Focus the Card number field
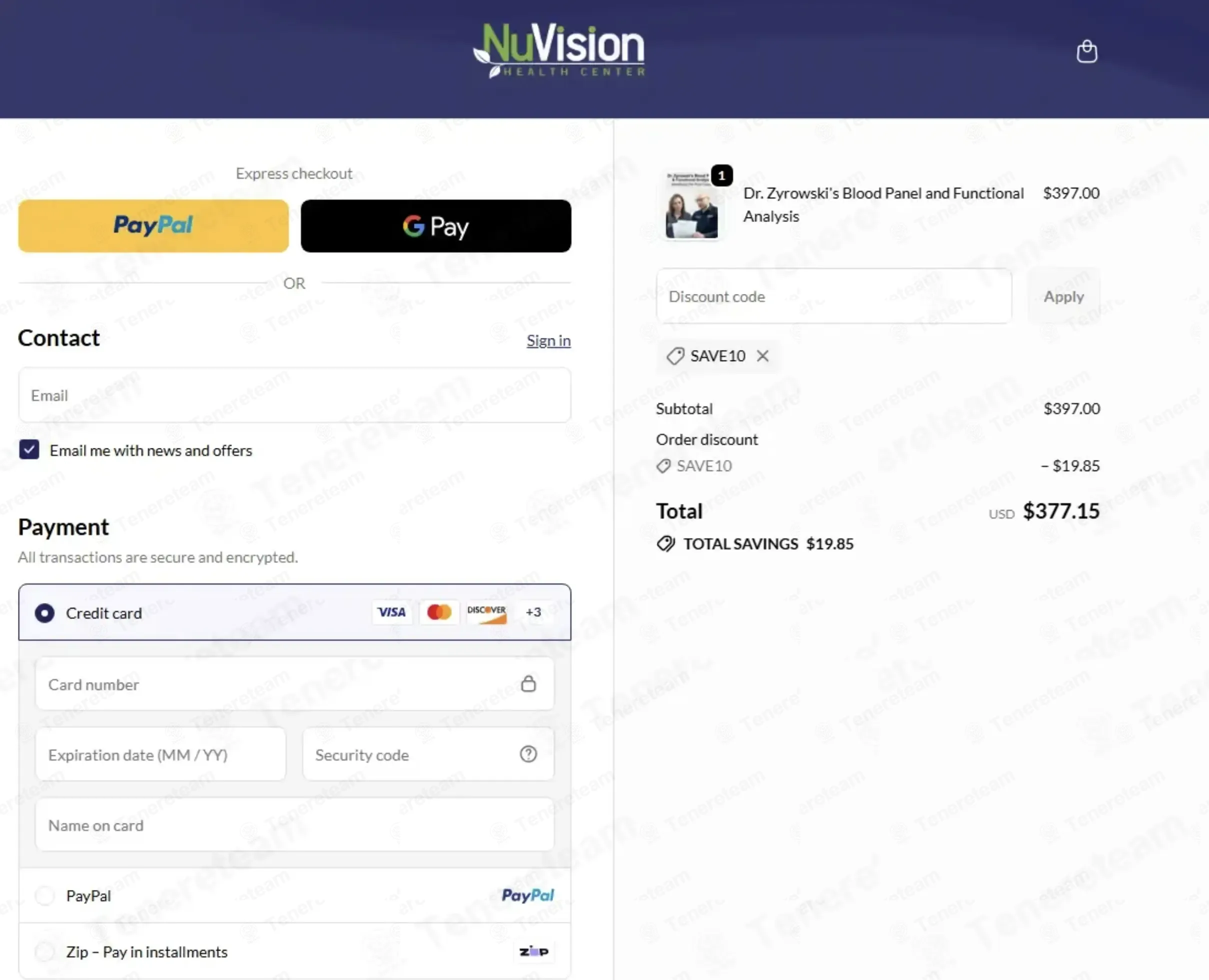This screenshot has height=980, width=1209. pos(294,684)
